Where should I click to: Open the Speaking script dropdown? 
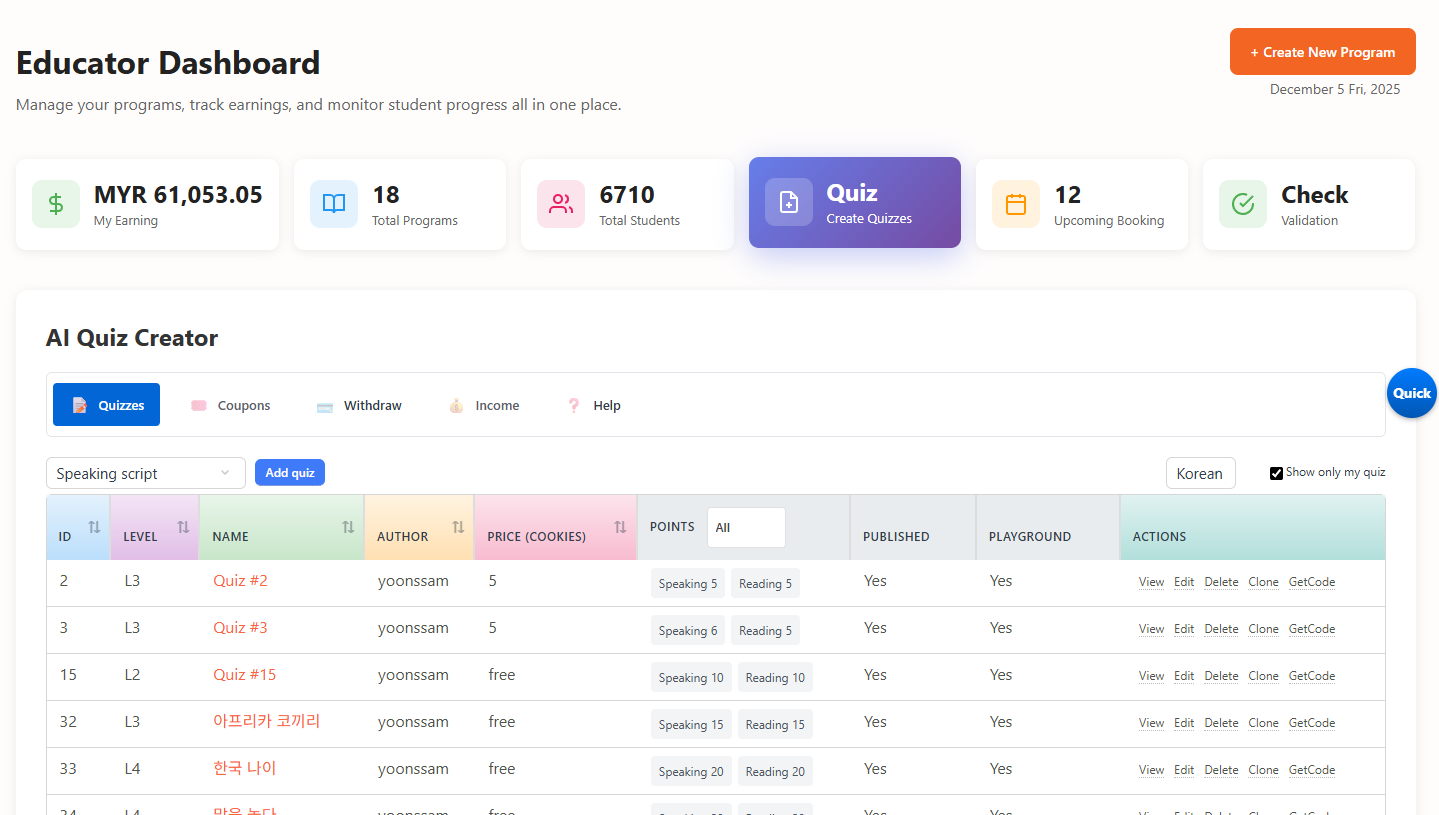tap(145, 472)
